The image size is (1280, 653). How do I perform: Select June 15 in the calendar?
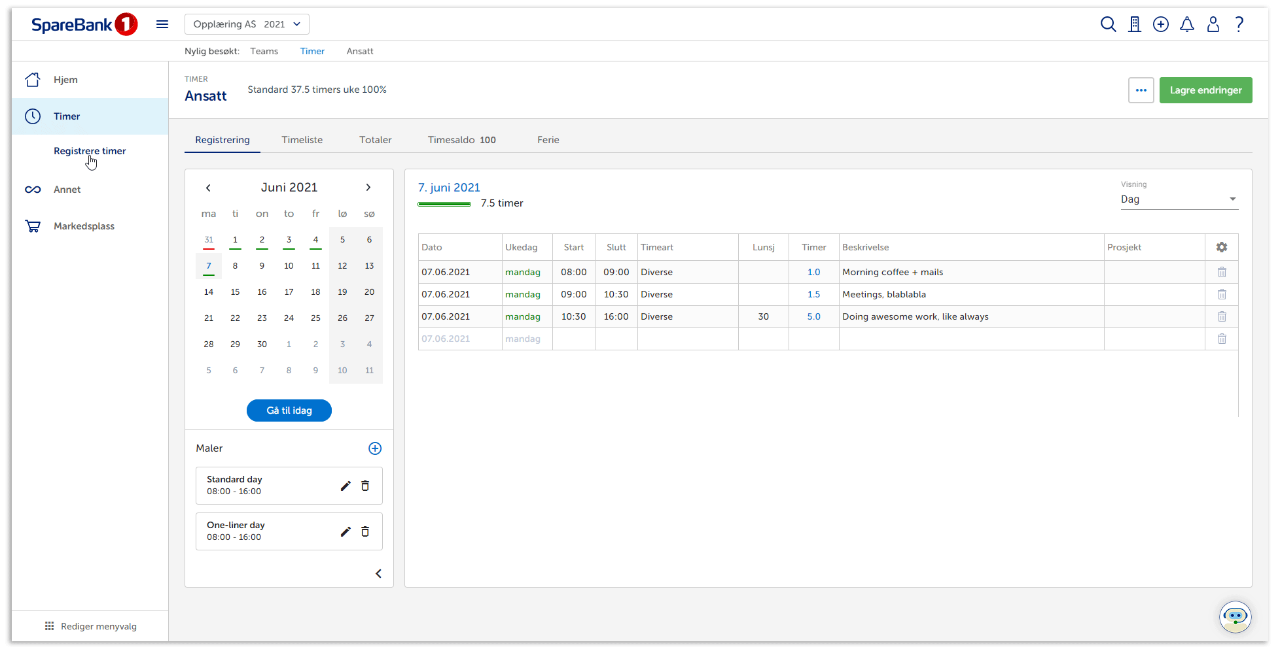point(235,292)
